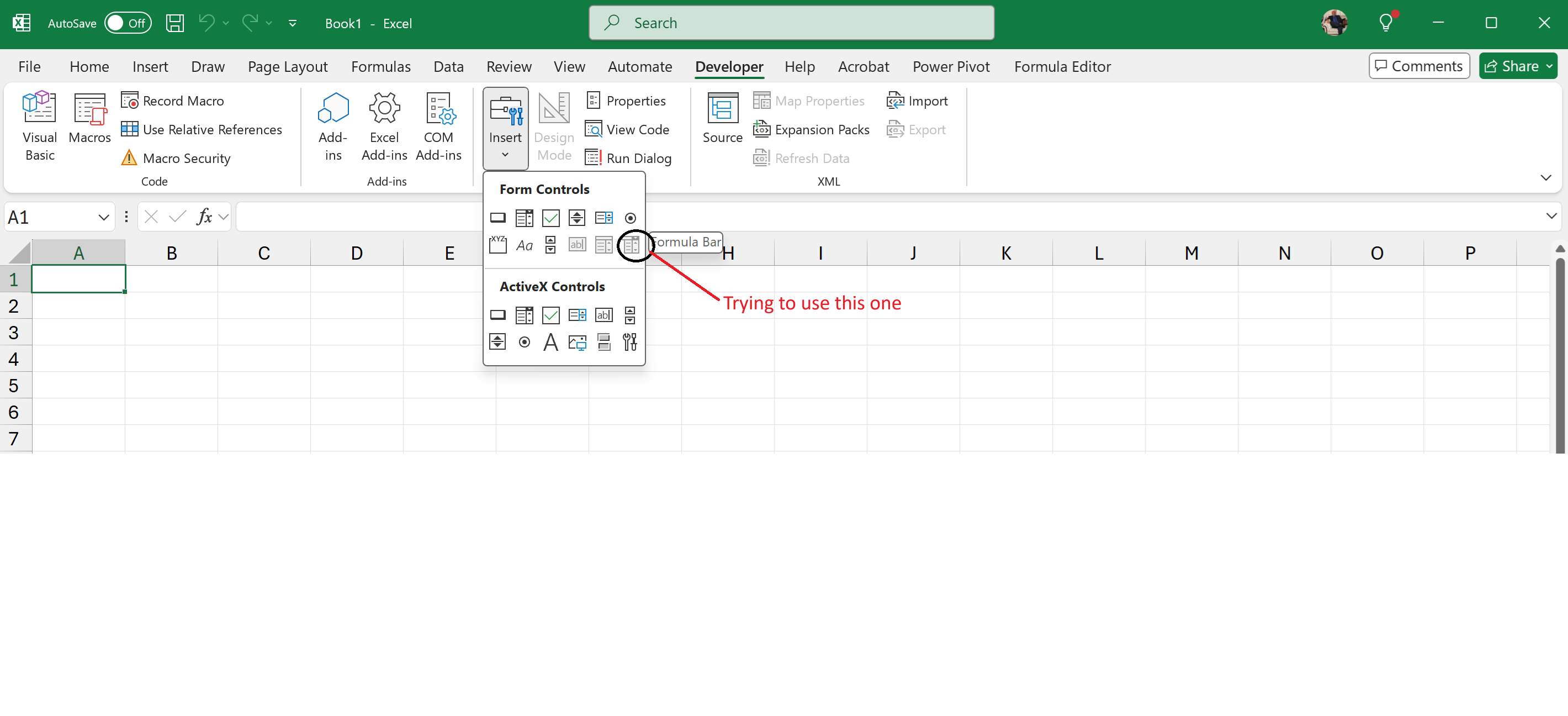Select the Group Box form control
The width and height of the screenshot is (1568, 716).
pos(498,245)
